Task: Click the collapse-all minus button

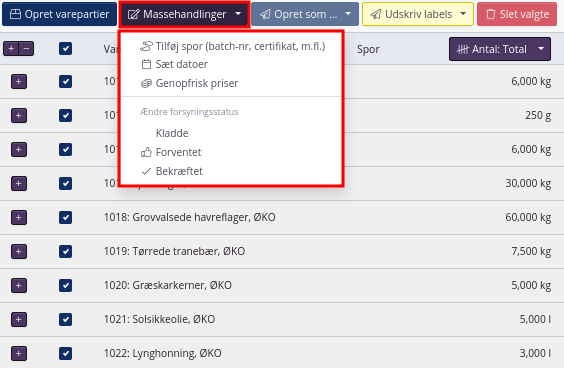Action: (27, 49)
